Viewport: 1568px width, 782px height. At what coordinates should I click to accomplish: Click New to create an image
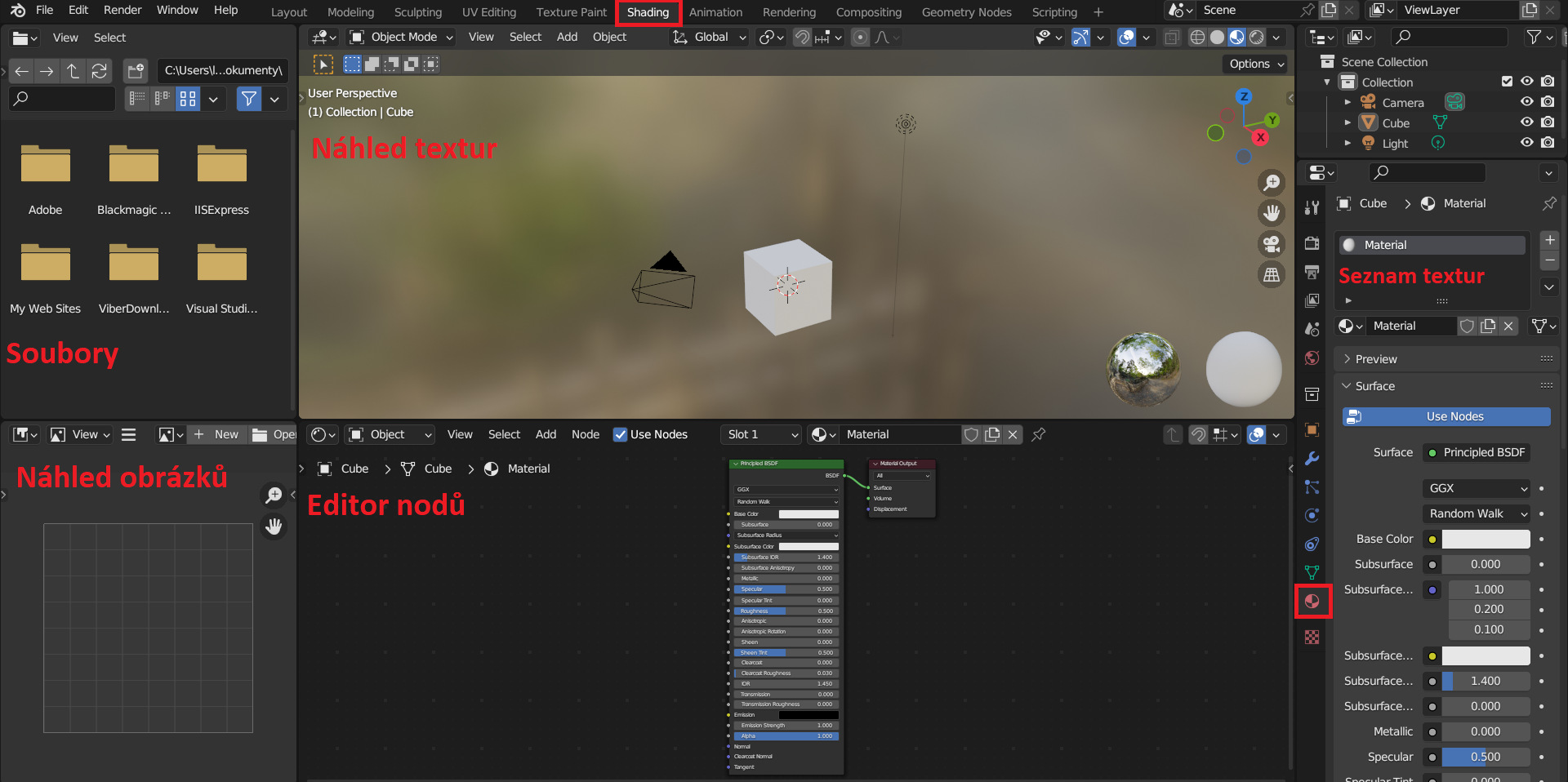[x=218, y=434]
